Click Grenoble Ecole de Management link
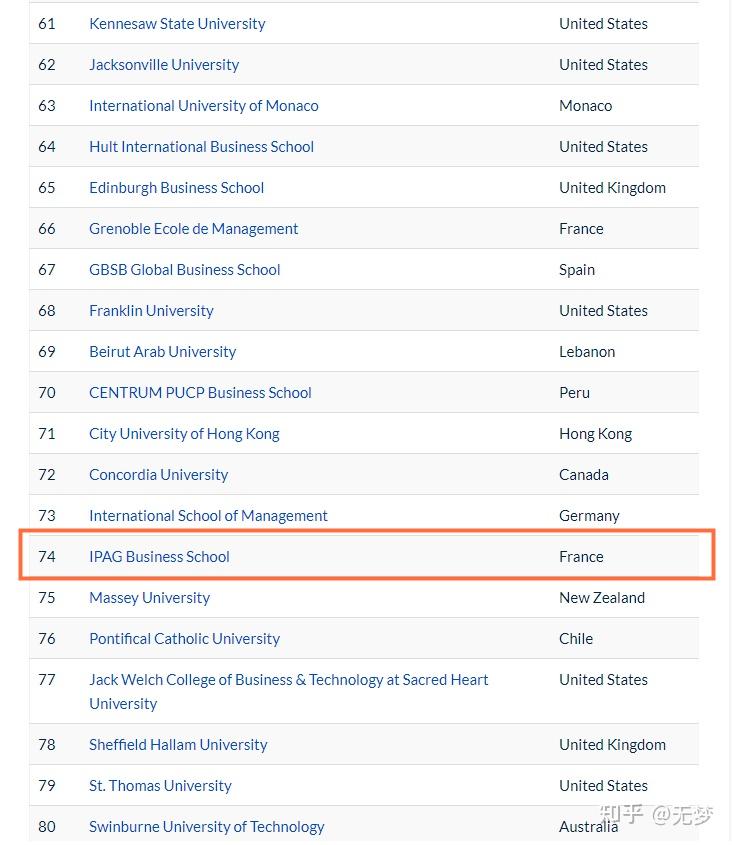The height and width of the screenshot is (845, 732). click(193, 228)
